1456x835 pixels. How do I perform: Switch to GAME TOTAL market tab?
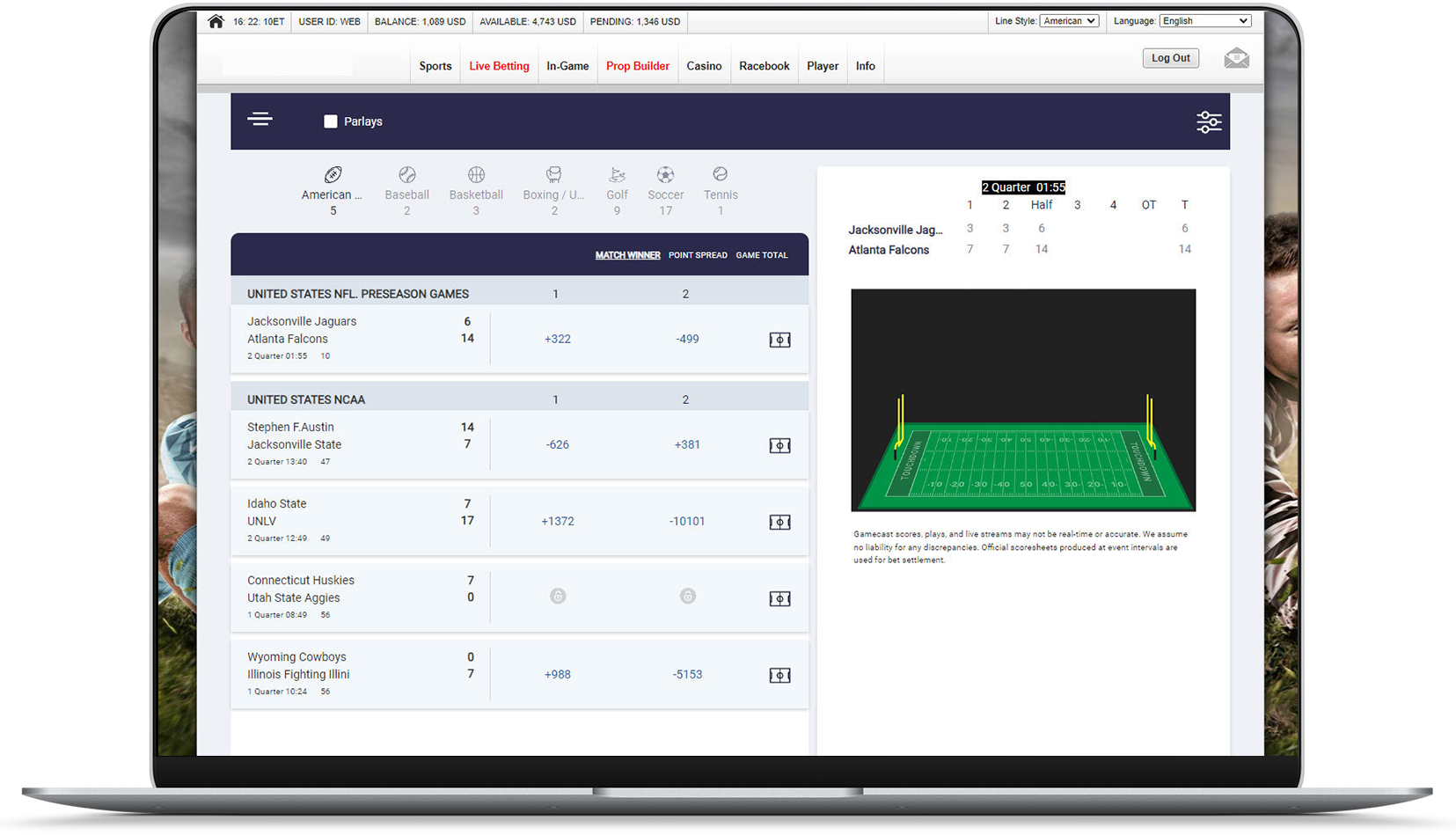[x=762, y=255]
